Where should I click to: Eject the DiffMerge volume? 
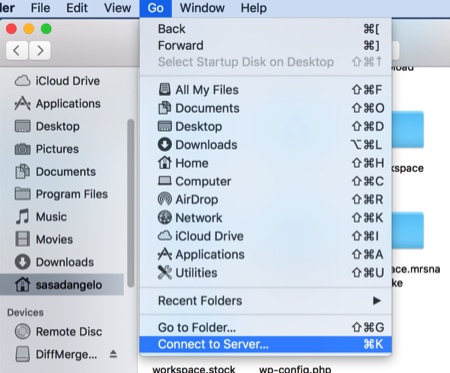[113, 354]
